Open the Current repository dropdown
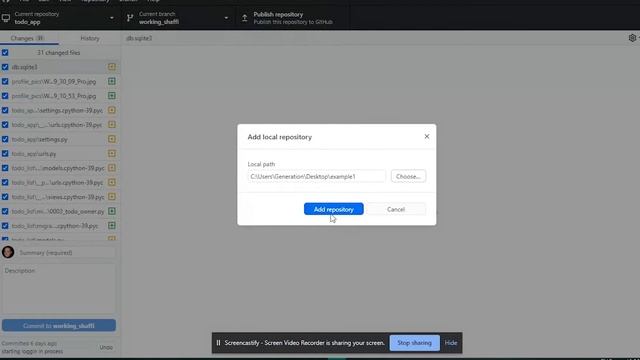 [60, 18]
